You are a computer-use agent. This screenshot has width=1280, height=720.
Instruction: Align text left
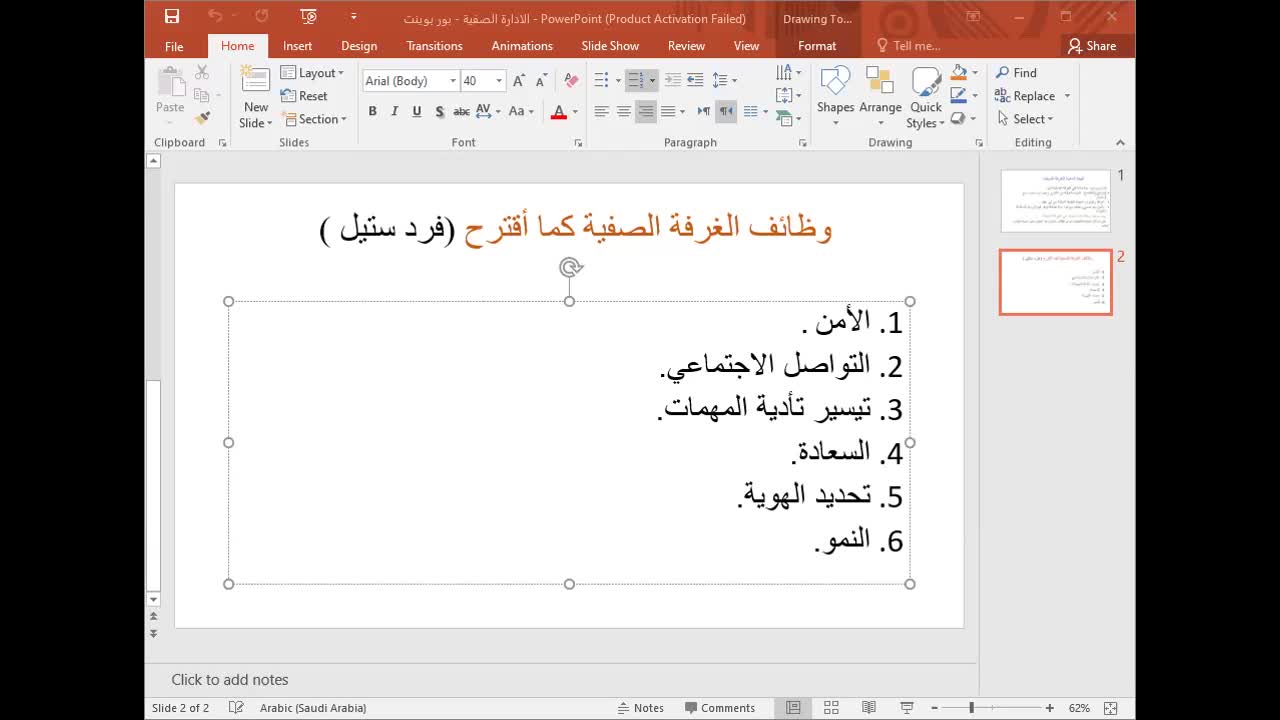coord(601,111)
